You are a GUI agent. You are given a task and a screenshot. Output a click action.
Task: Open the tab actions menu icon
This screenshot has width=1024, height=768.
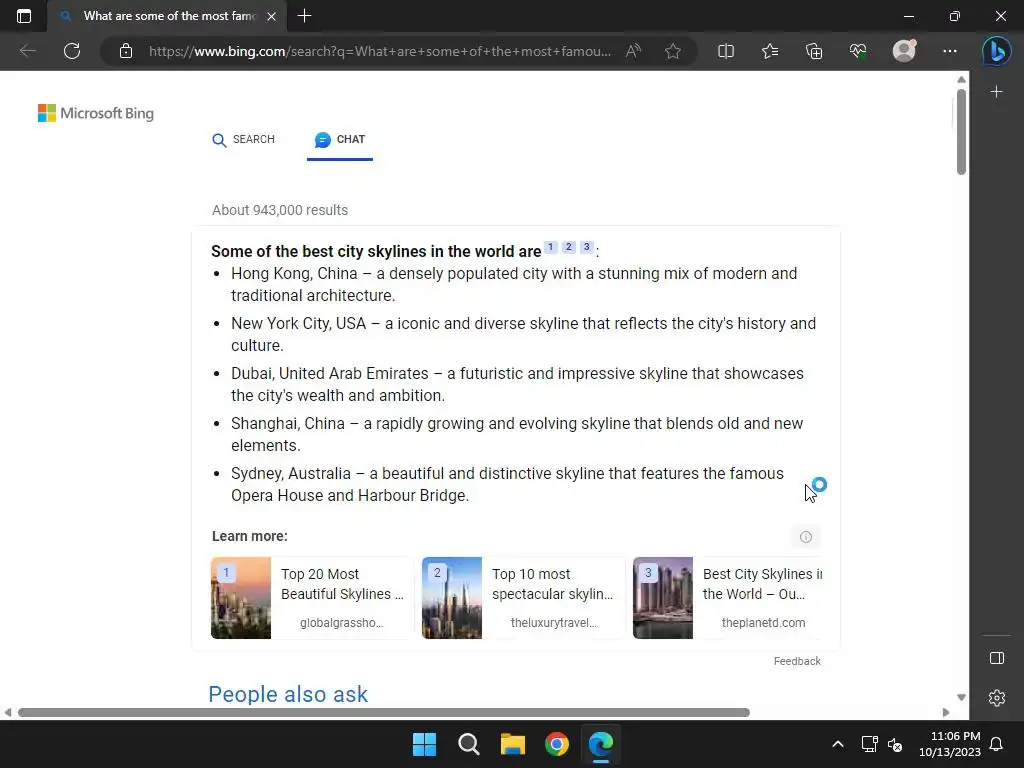tap(24, 16)
